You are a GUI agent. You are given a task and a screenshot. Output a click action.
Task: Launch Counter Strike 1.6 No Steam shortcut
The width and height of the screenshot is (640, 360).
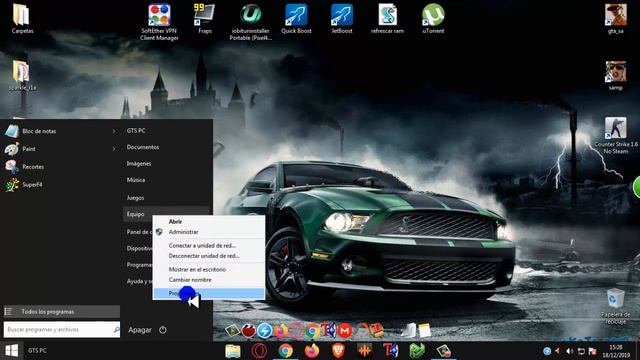616,135
